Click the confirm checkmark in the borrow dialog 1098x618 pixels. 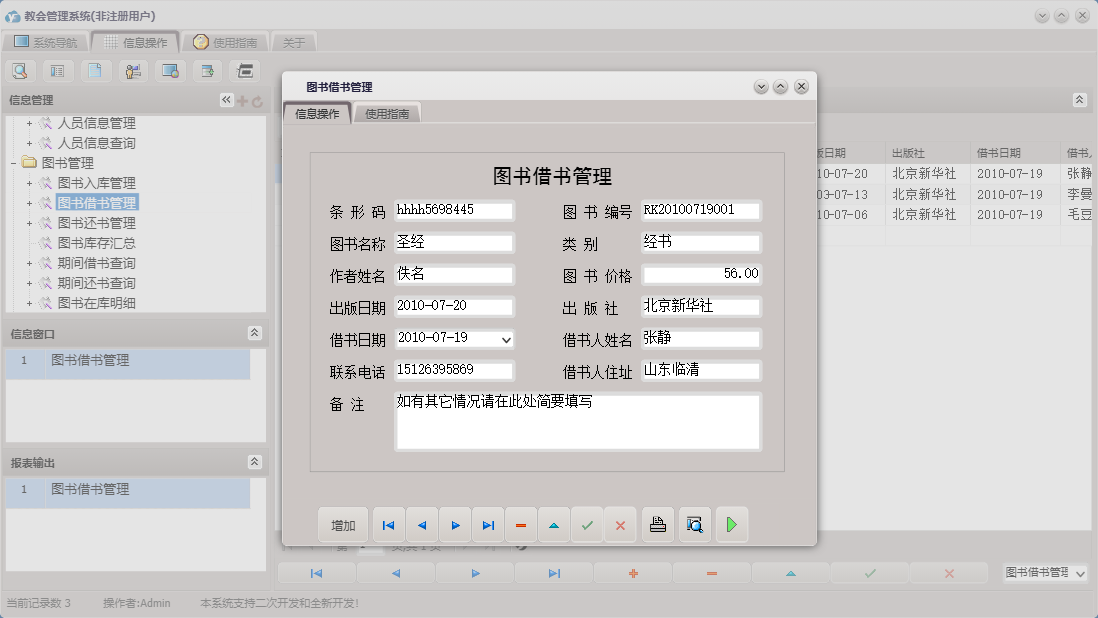click(x=588, y=524)
